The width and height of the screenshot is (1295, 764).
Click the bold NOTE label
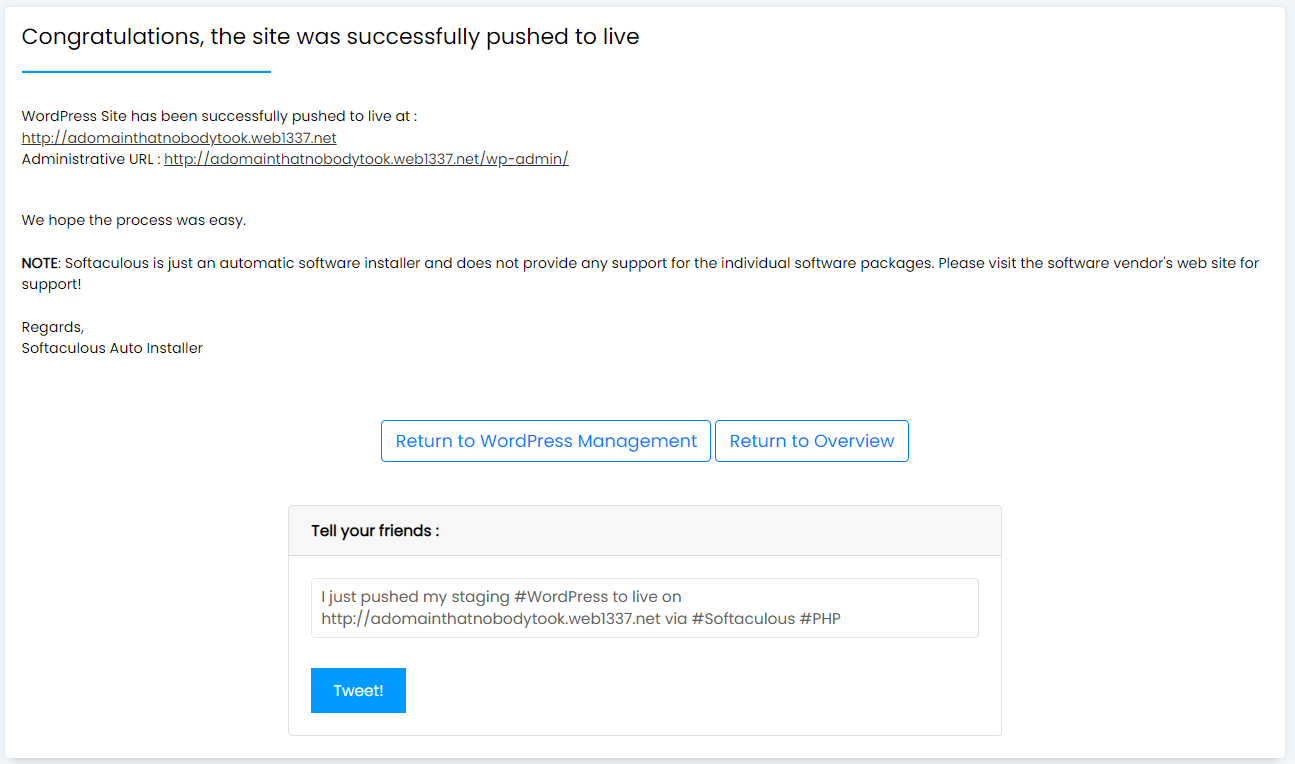(x=40, y=263)
